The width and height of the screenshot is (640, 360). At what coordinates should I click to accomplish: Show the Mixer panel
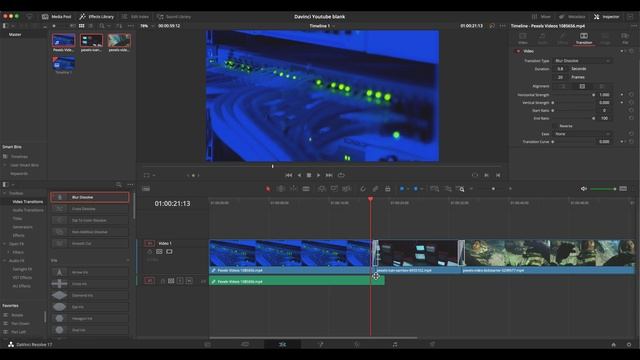click(x=541, y=17)
